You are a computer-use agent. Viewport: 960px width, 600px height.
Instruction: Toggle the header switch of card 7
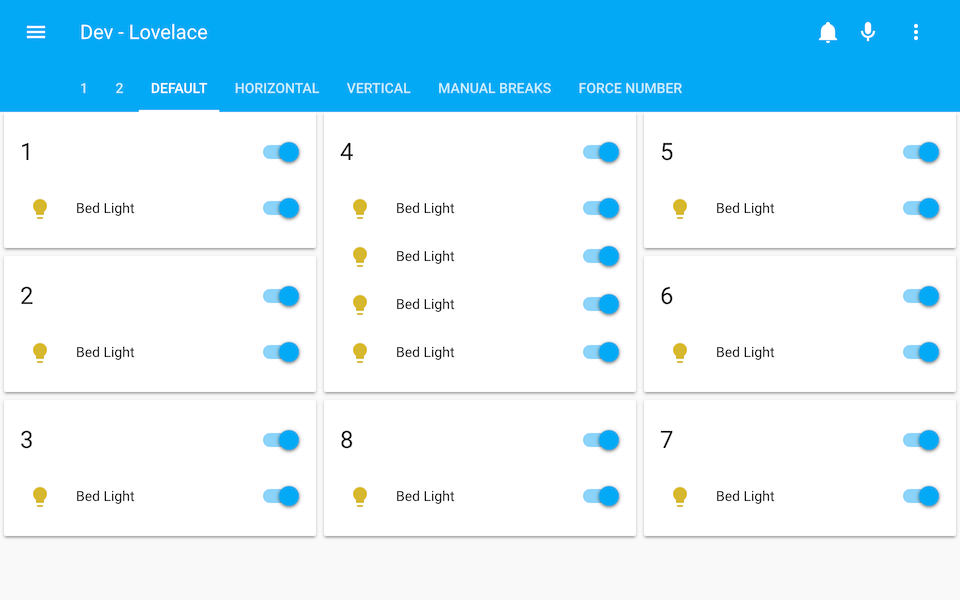pyautogui.click(x=921, y=440)
